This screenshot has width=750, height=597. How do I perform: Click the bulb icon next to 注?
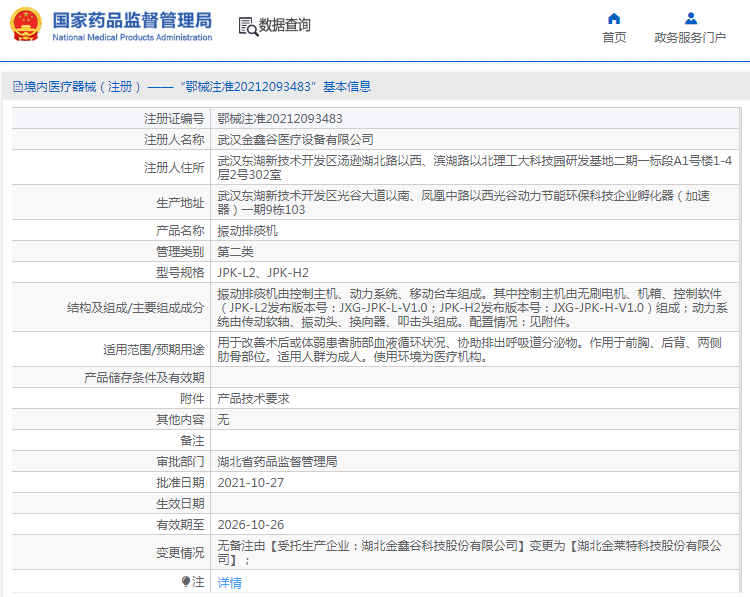pyautogui.click(x=186, y=581)
